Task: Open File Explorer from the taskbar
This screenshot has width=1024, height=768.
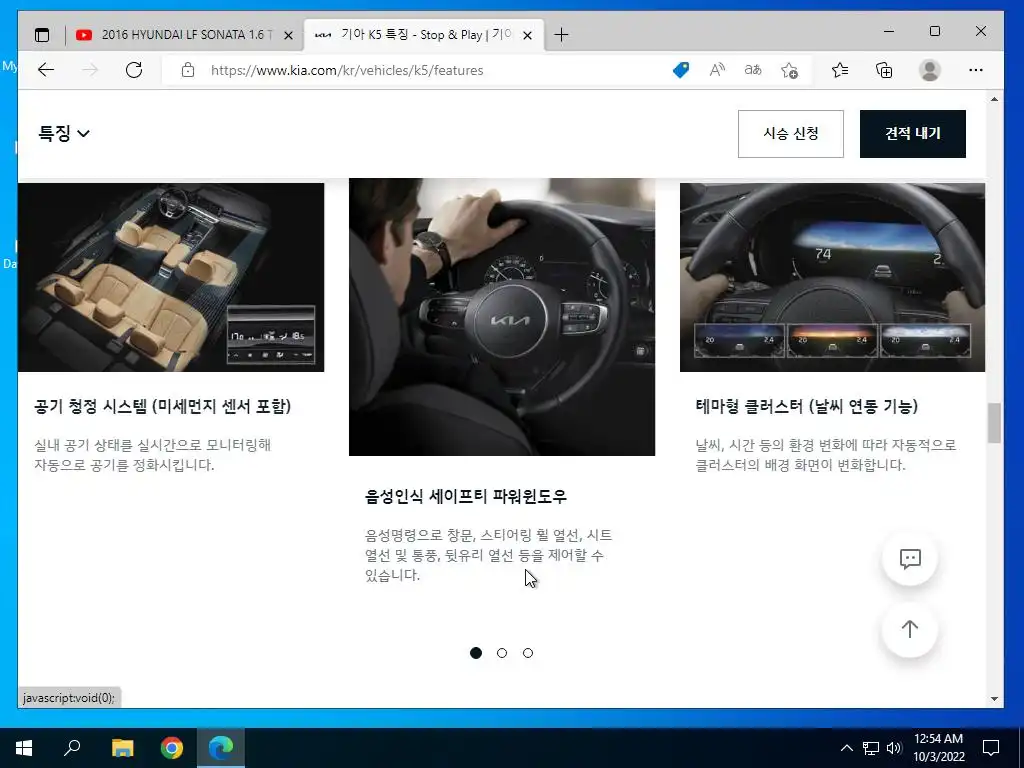Action: [x=122, y=748]
